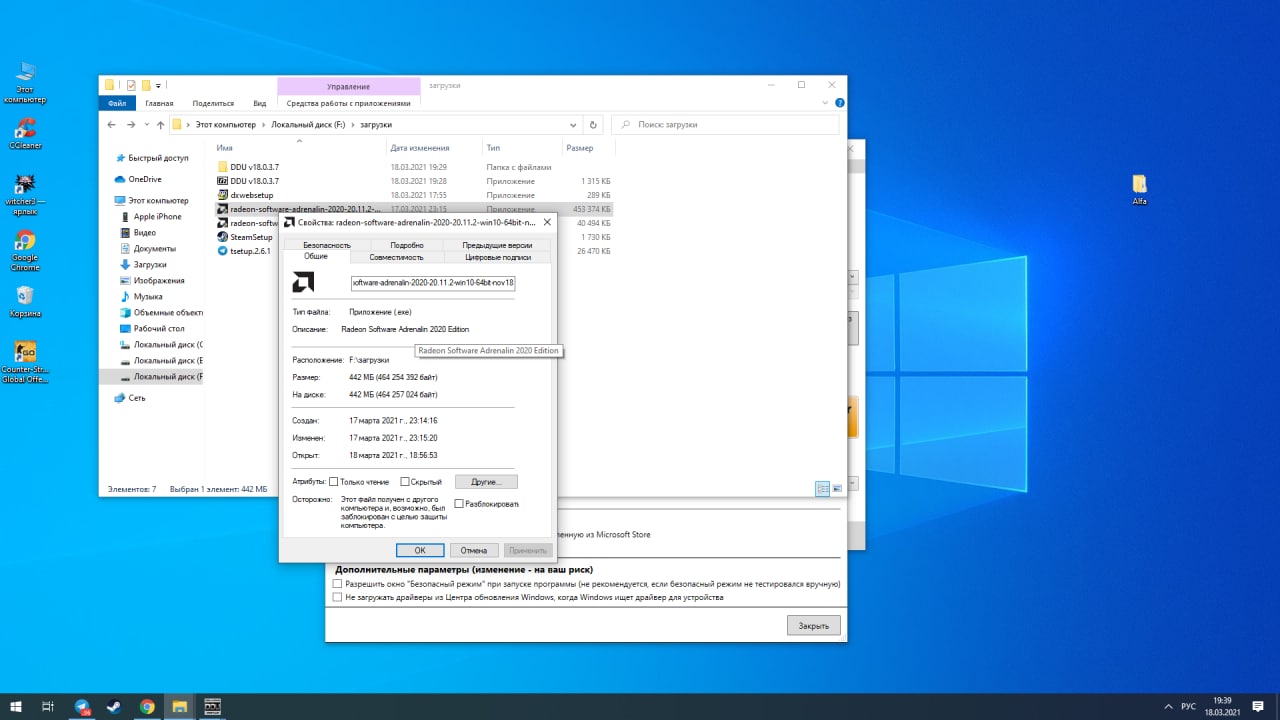Switch to the Безопасность properties tab
The height and width of the screenshot is (720, 1280).
coord(327,245)
